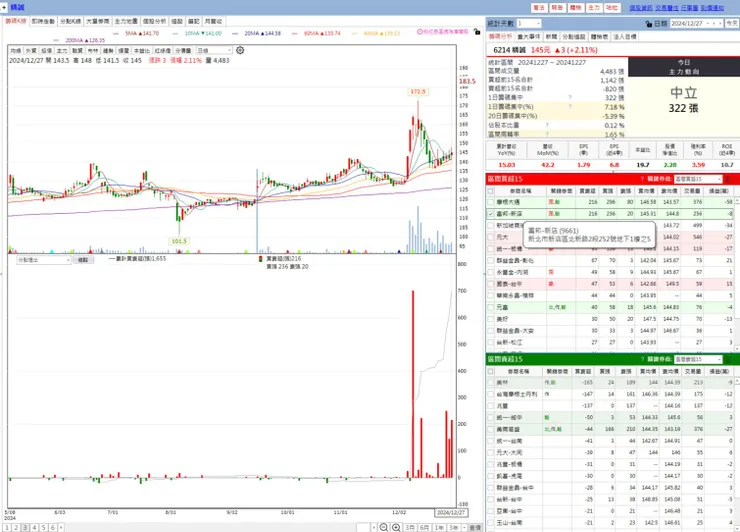The width and height of the screenshot is (740, 532).
Task: Step date backward with left arrow
Action: pos(714,23)
